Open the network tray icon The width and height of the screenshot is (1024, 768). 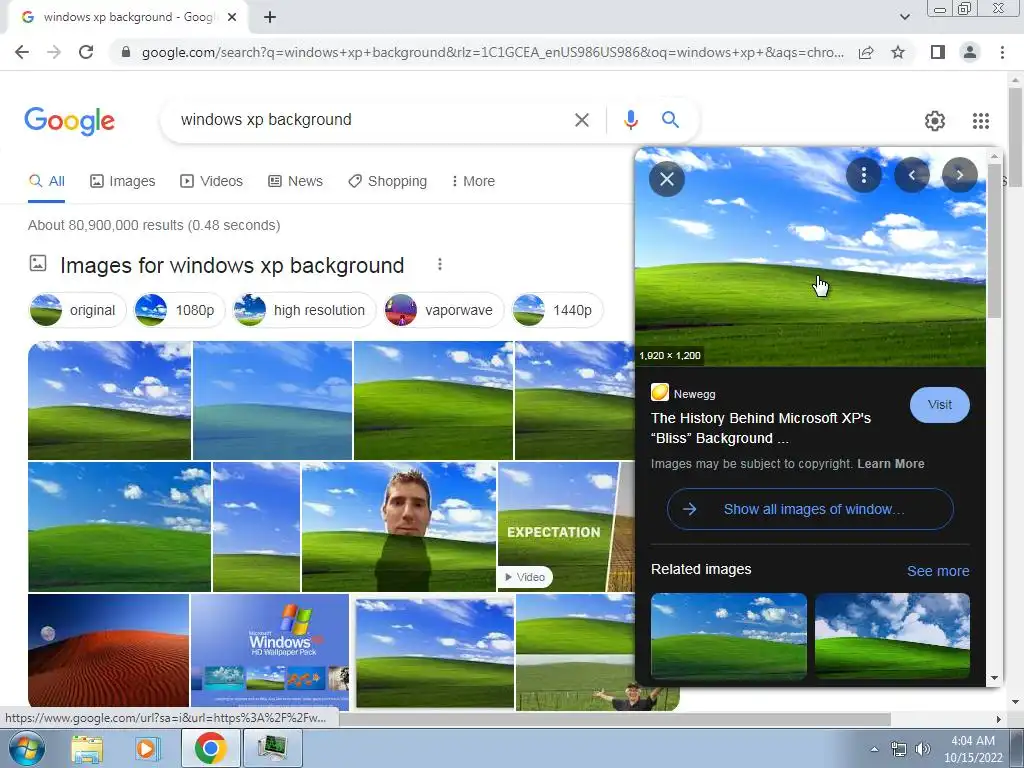point(899,749)
